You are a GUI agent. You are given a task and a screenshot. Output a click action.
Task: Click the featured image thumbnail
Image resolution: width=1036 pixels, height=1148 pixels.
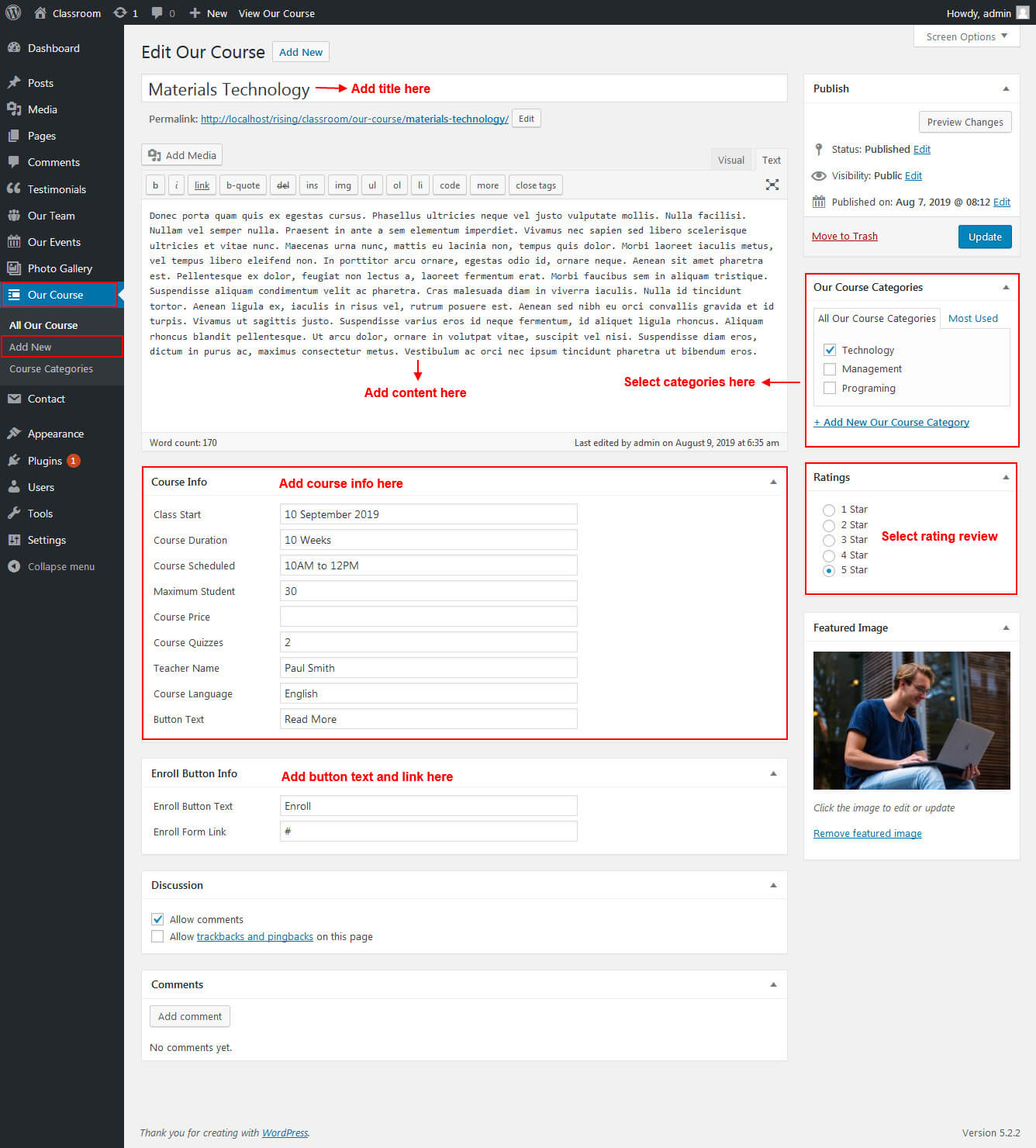[911, 720]
